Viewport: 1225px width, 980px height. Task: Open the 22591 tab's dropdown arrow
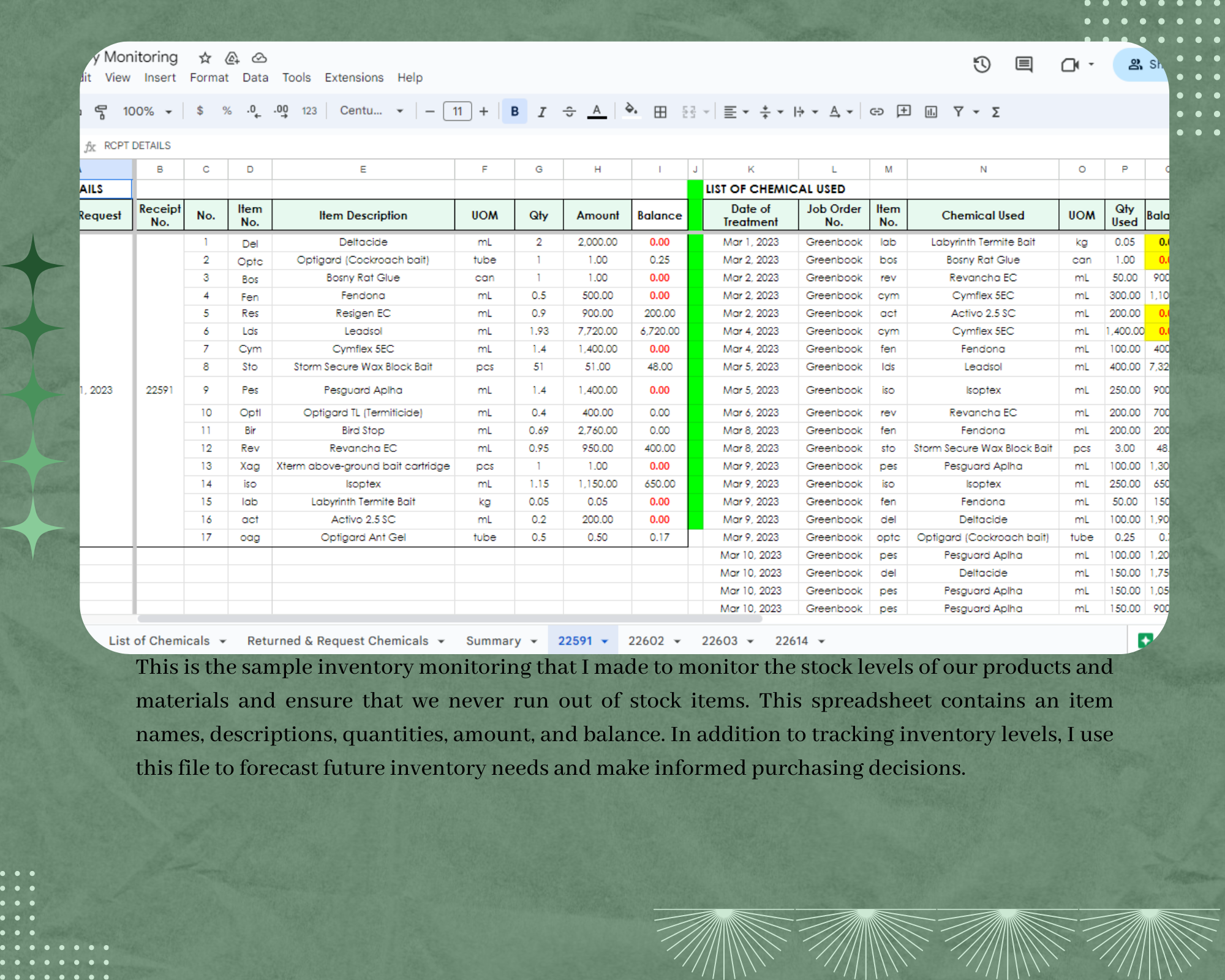605,641
